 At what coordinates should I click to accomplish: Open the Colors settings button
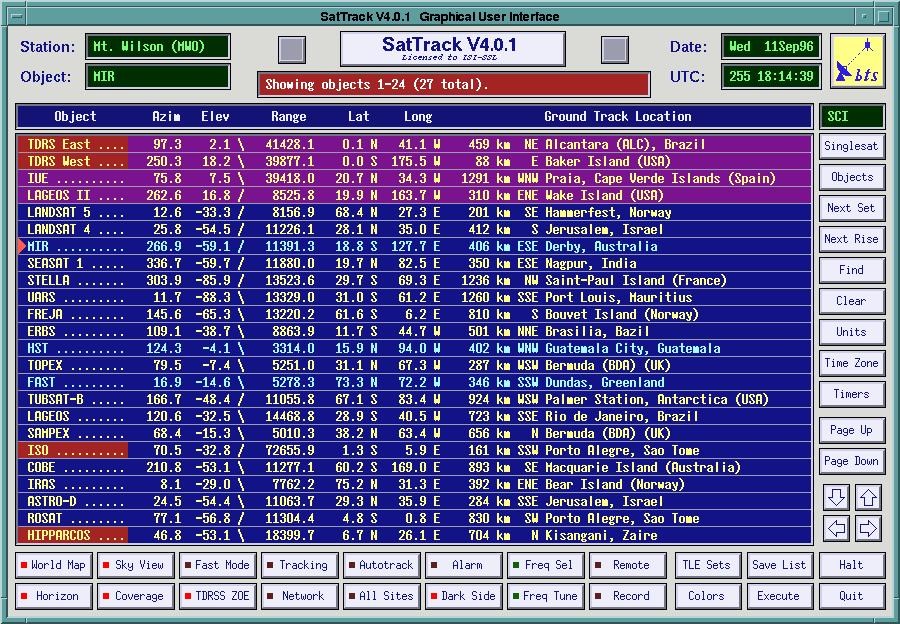point(706,596)
